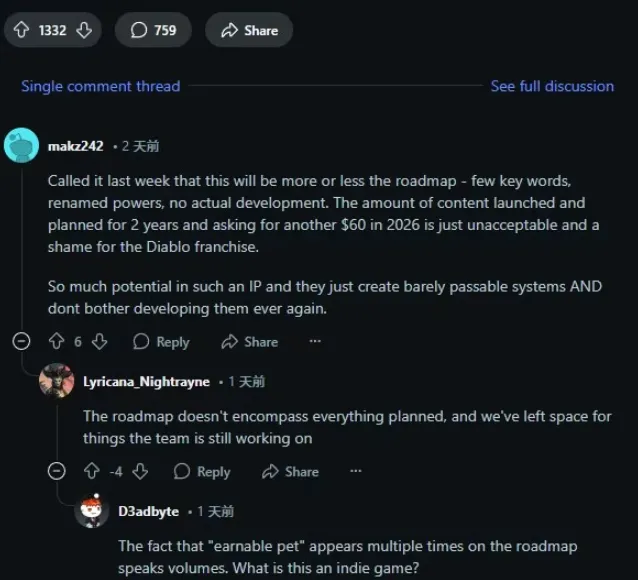
Task: Click See full discussion link
Action: pos(552,86)
